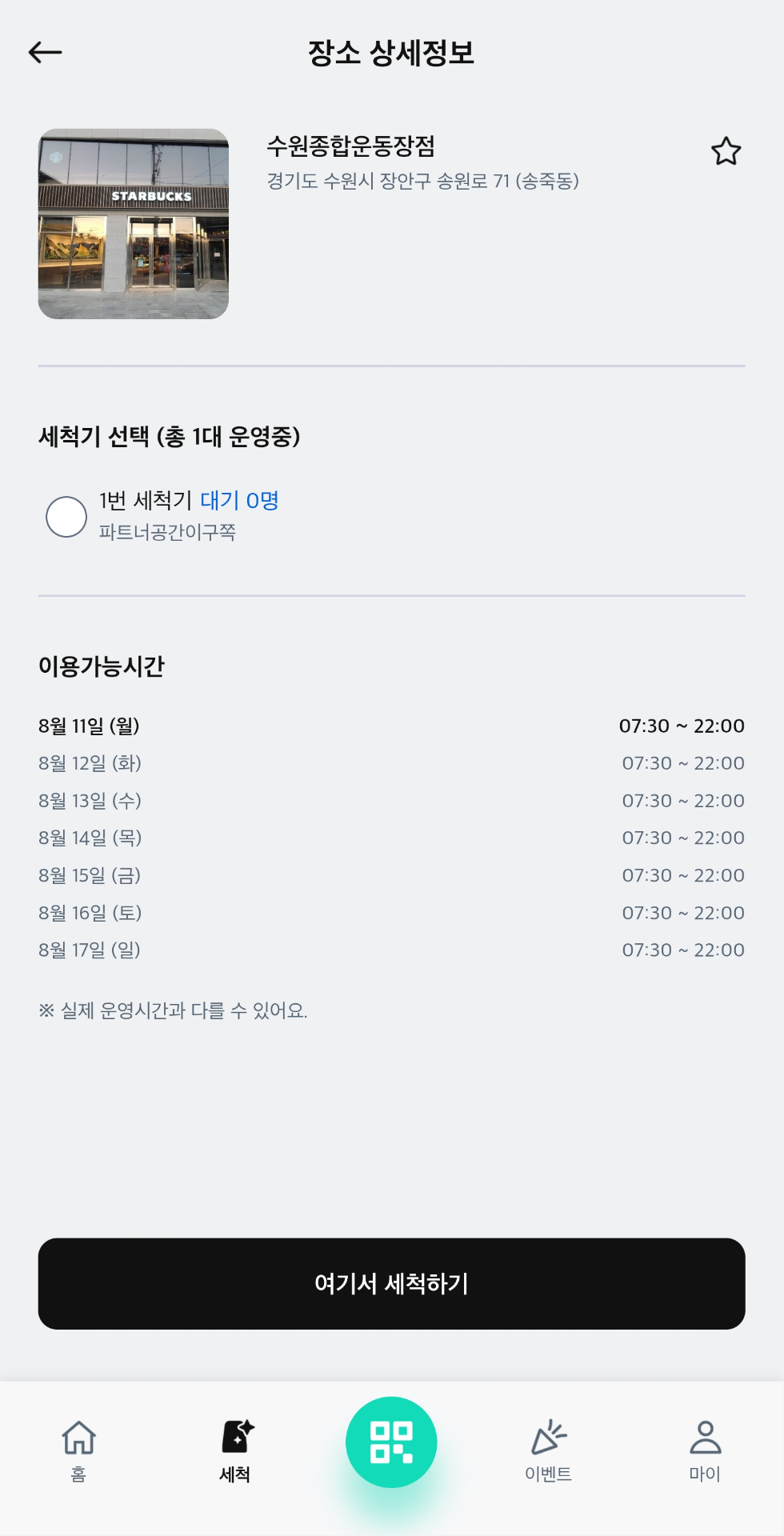
Task: Tap the store address text
Action: point(422,182)
